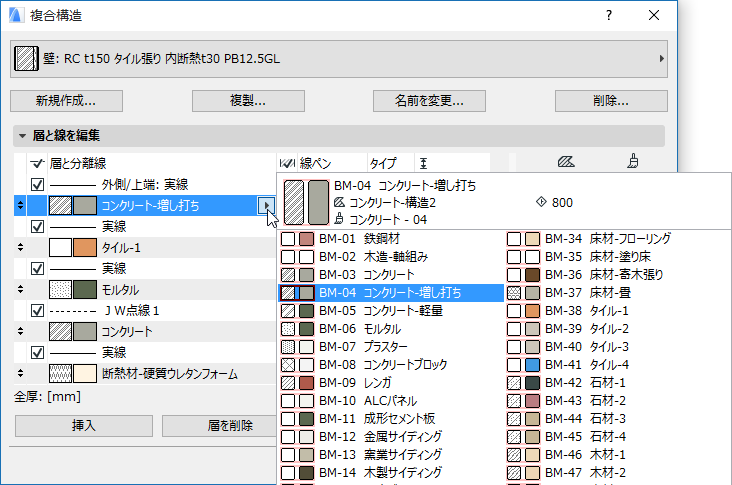The image size is (732, 485).
Task: Choose BM-38 タイル-1 from material list
Action: pyautogui.click(x=618, y=310)
